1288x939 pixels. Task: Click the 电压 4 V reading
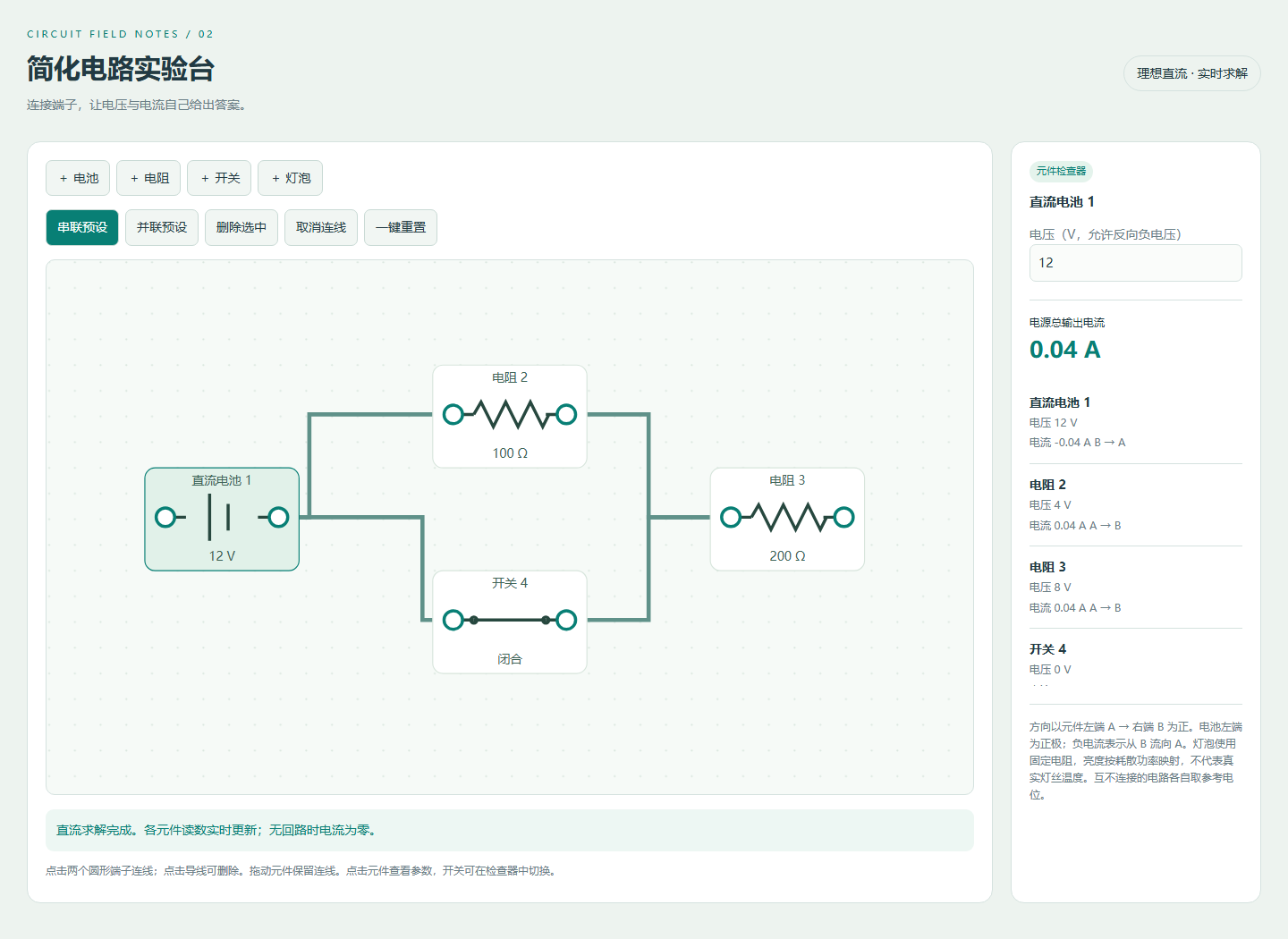click(x=1050, y=505)
